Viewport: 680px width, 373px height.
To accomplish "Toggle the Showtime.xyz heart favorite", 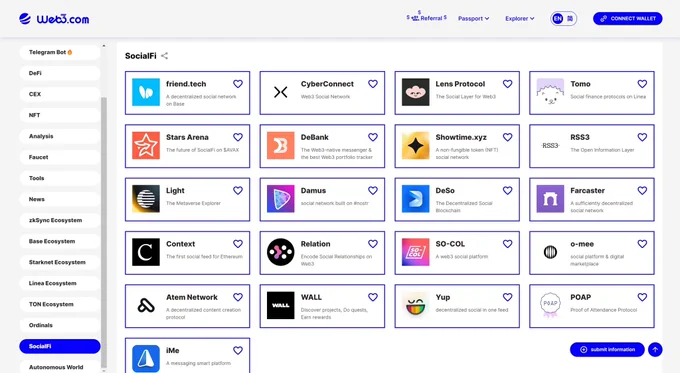I will point(507,137).
